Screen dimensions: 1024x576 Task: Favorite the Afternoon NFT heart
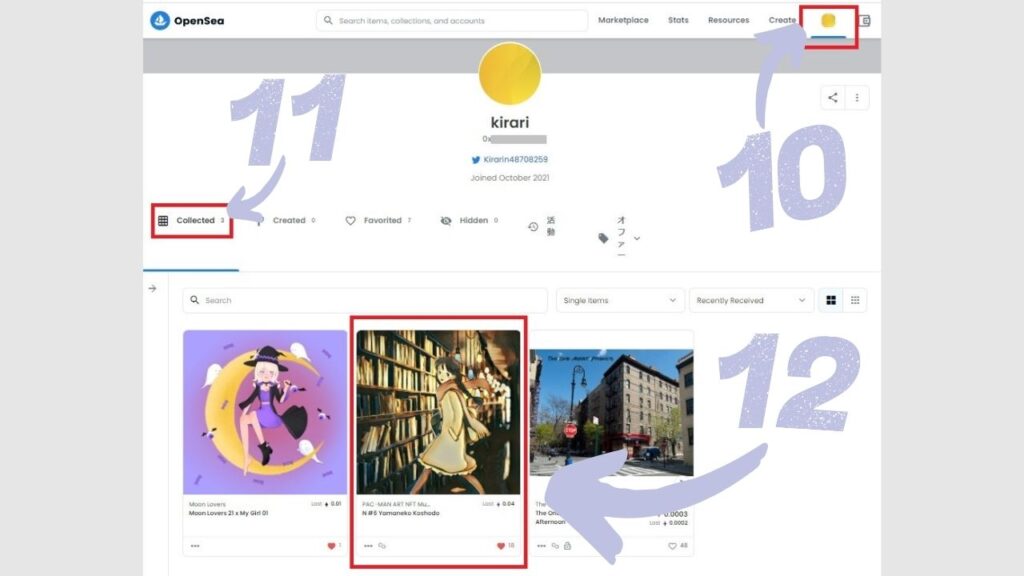click(x=672, y=546)
